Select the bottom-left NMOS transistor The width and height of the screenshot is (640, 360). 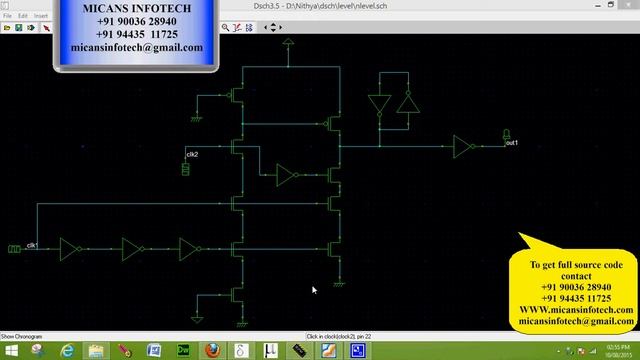point(238,294)
